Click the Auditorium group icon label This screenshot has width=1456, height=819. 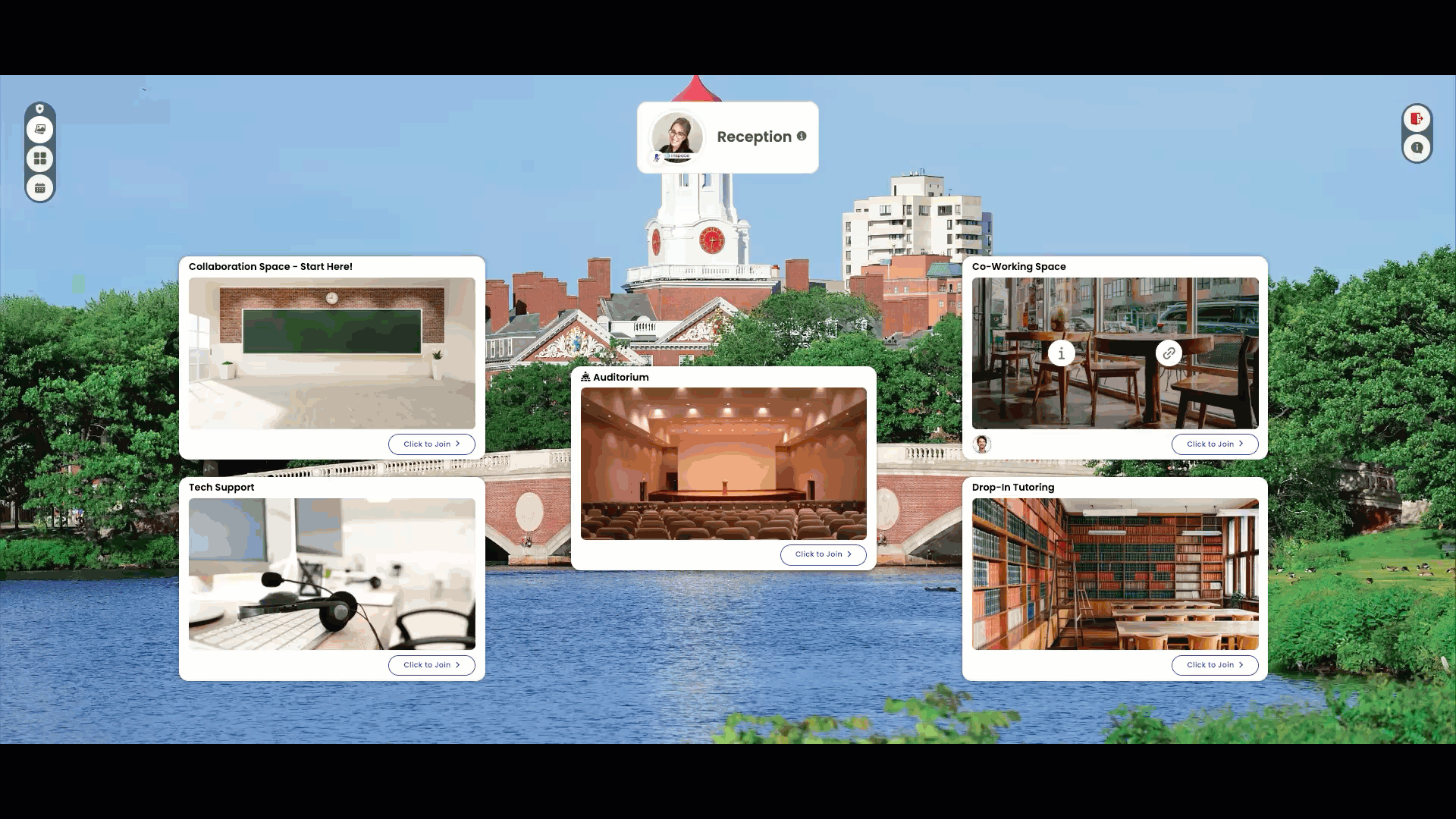point(614,377)
